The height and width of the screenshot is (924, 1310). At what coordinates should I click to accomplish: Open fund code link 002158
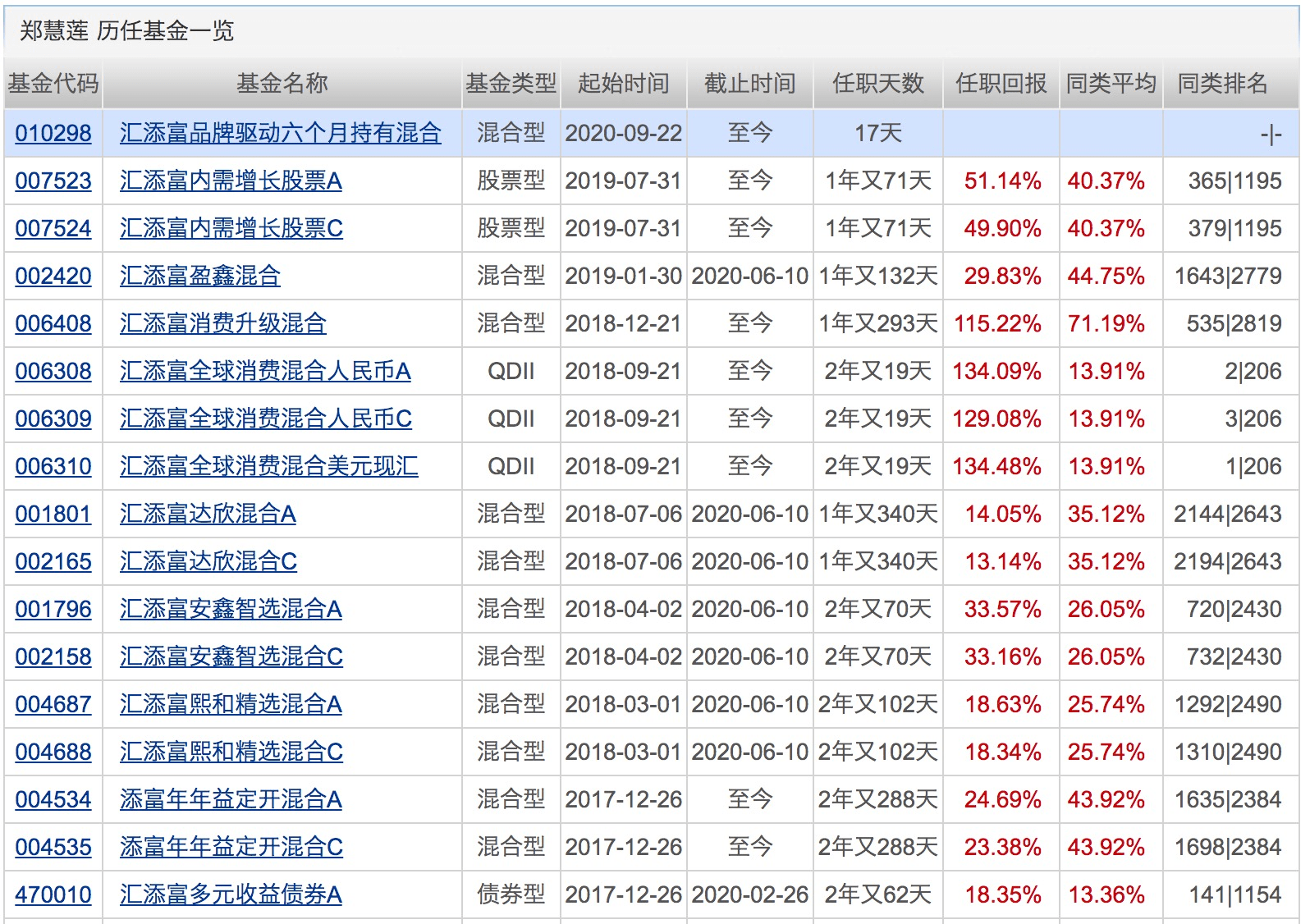tap(53, 656)
